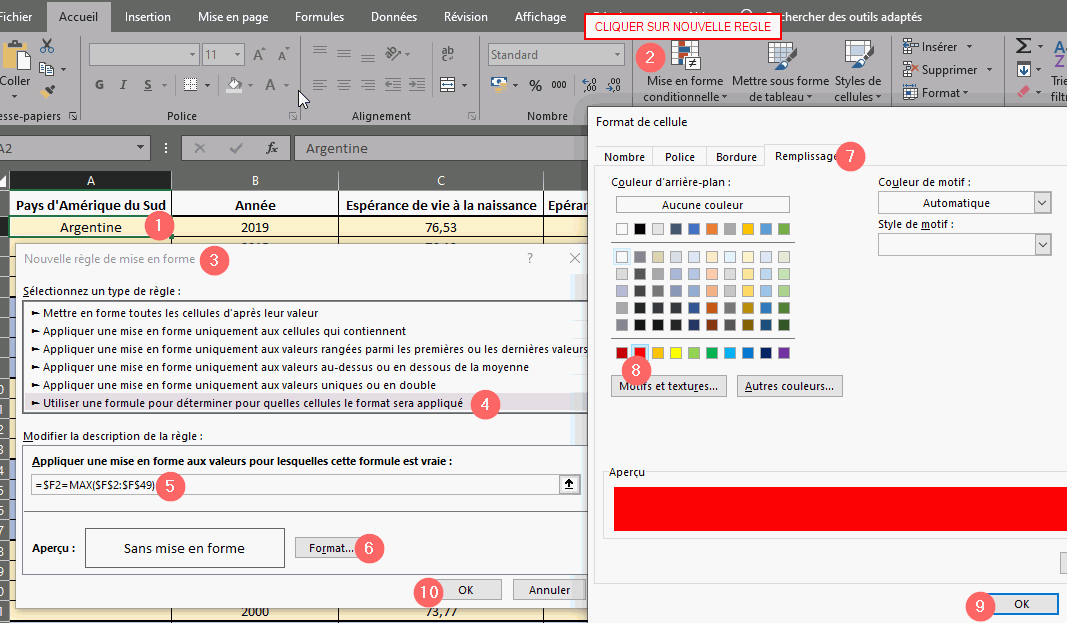Expand the Style de motif dropdown

(x=1043, y=245)
